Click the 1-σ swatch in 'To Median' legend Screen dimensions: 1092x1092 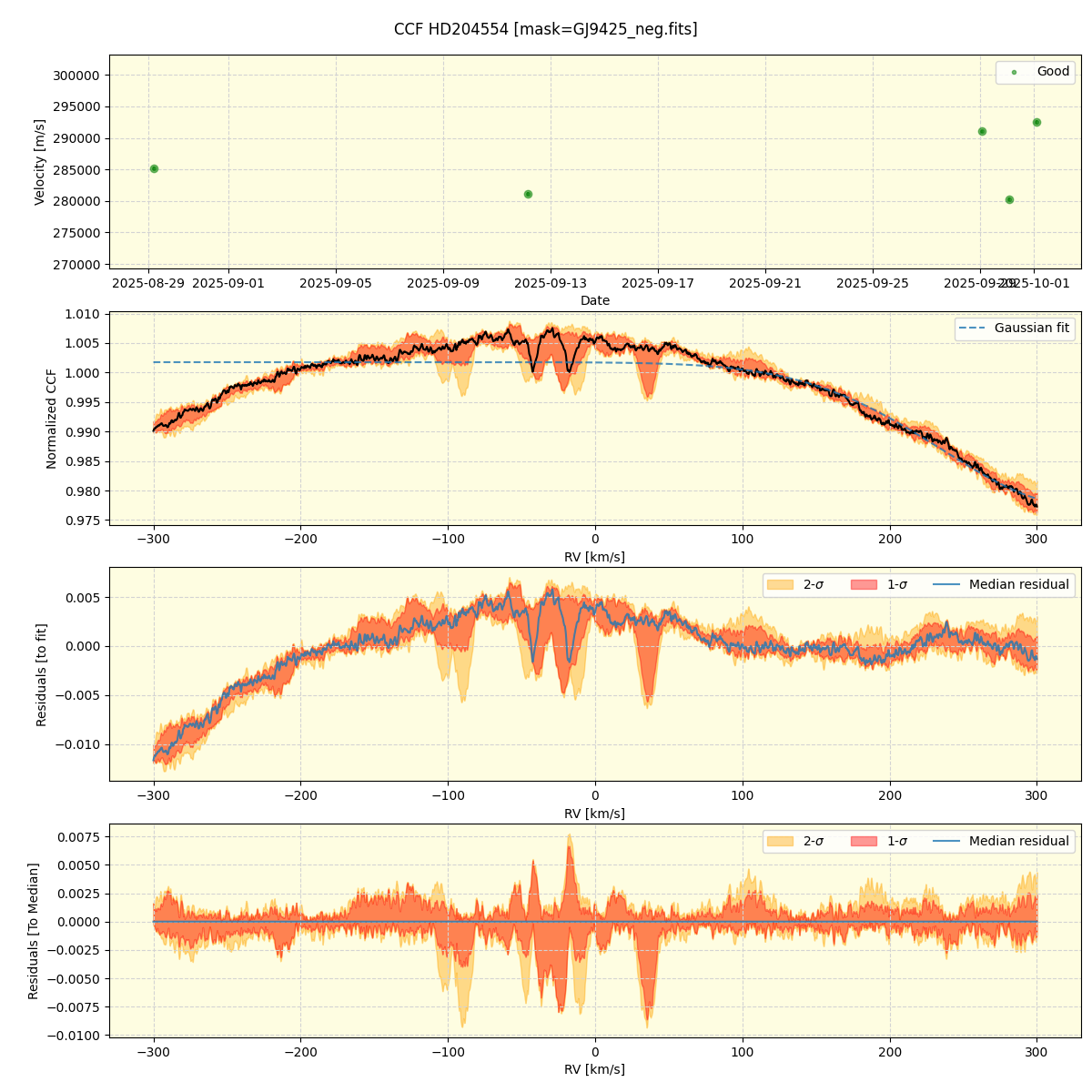pyautogui.click(x=864, y=842)
